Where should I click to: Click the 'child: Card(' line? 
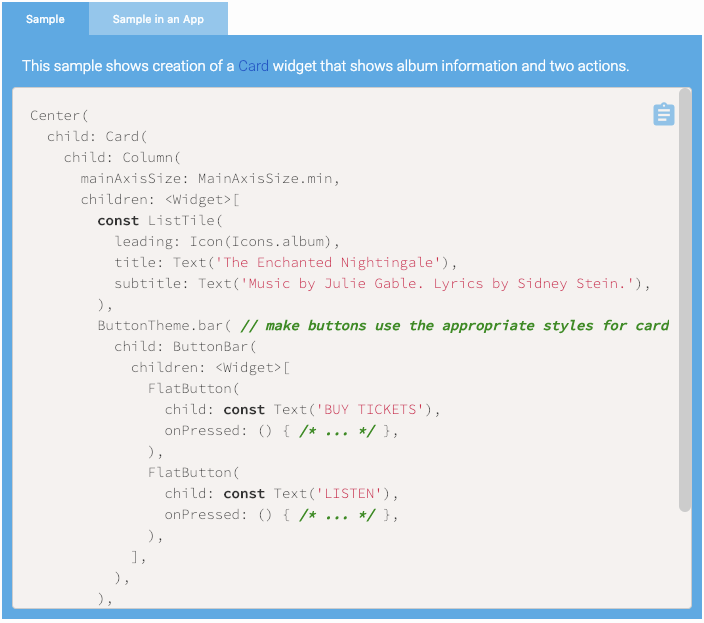pos(97,136)
